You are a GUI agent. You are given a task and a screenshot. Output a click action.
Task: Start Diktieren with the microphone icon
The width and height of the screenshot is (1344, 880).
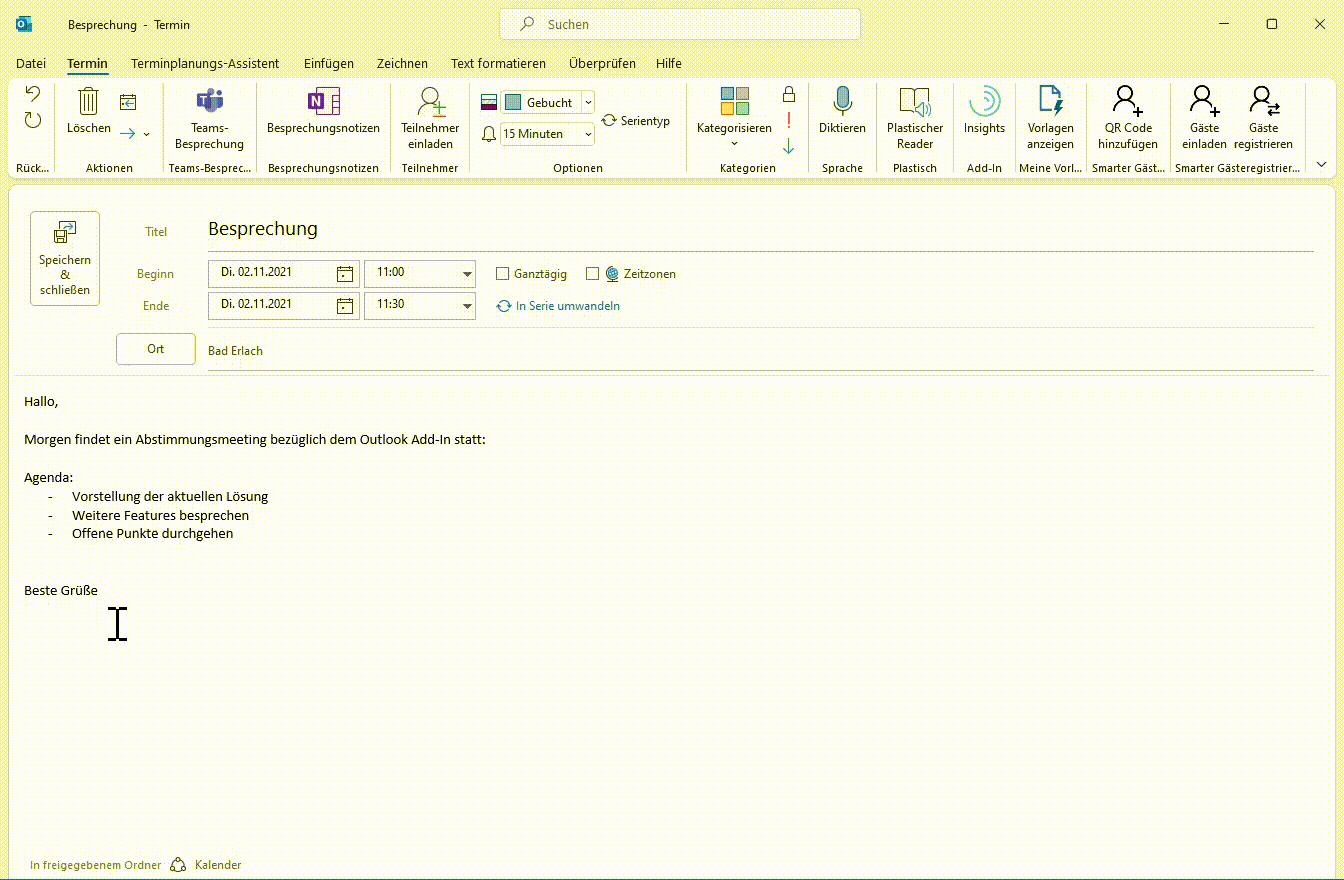(x=842, y=102)
